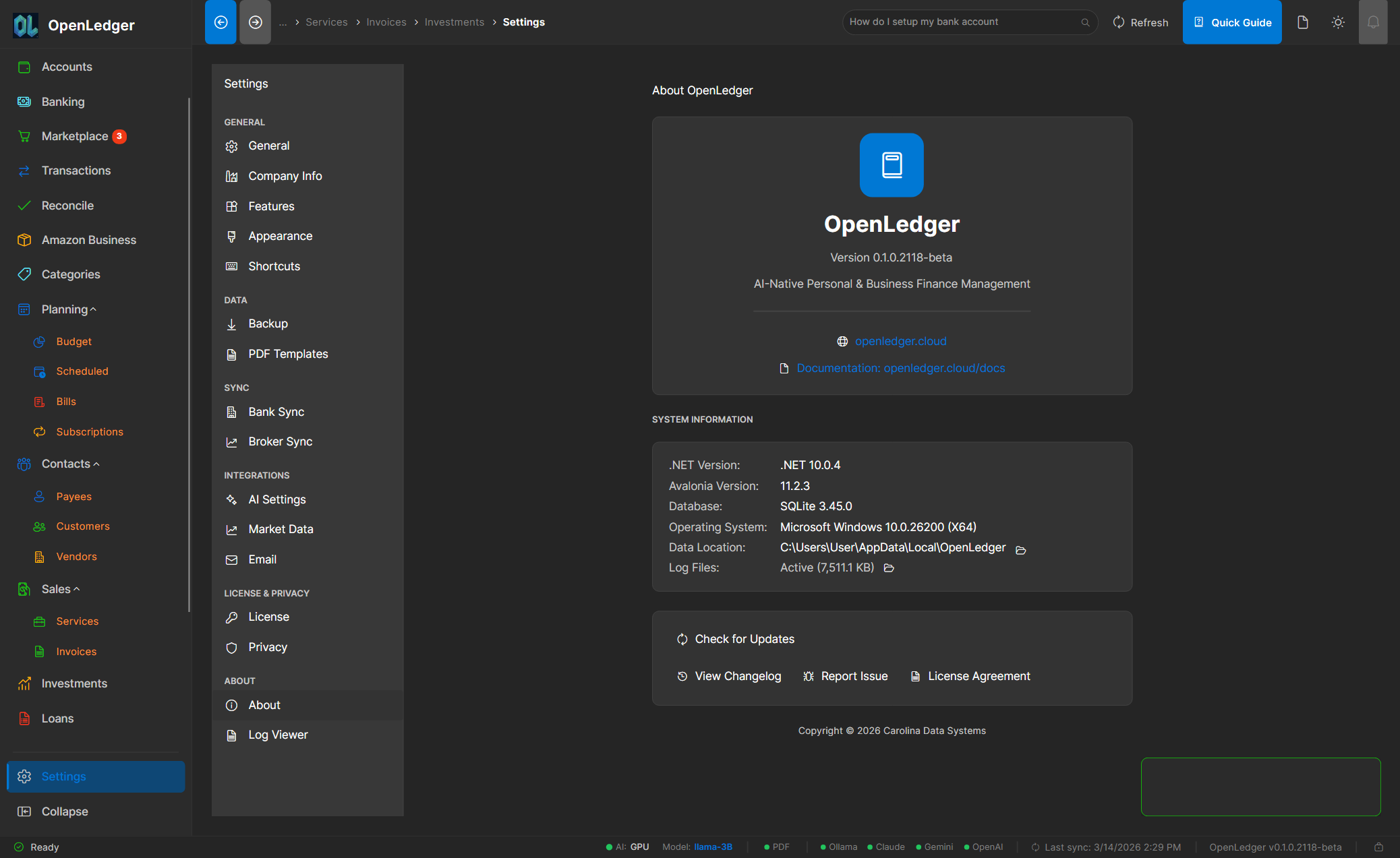
Task: Select Appearance in the settings list
Action: (x=281, y=236)
